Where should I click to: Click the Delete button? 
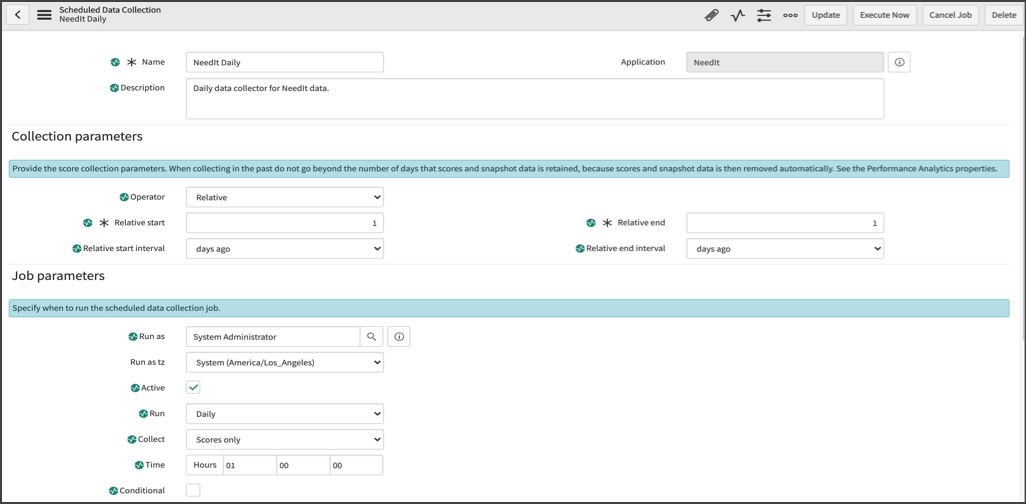coord(1004,15)
